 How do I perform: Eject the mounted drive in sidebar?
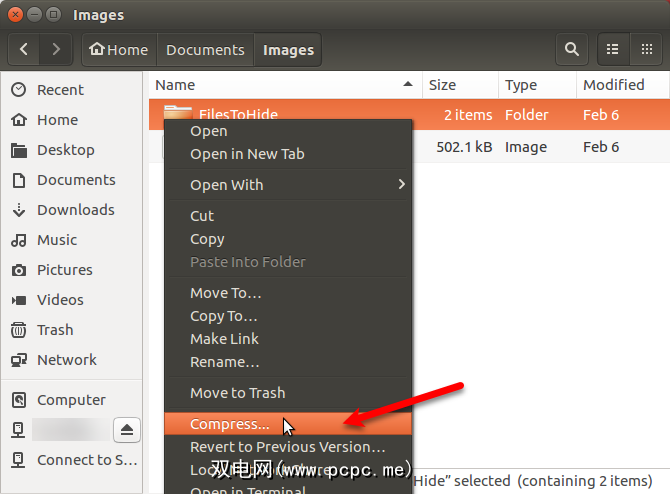[129, 429]
